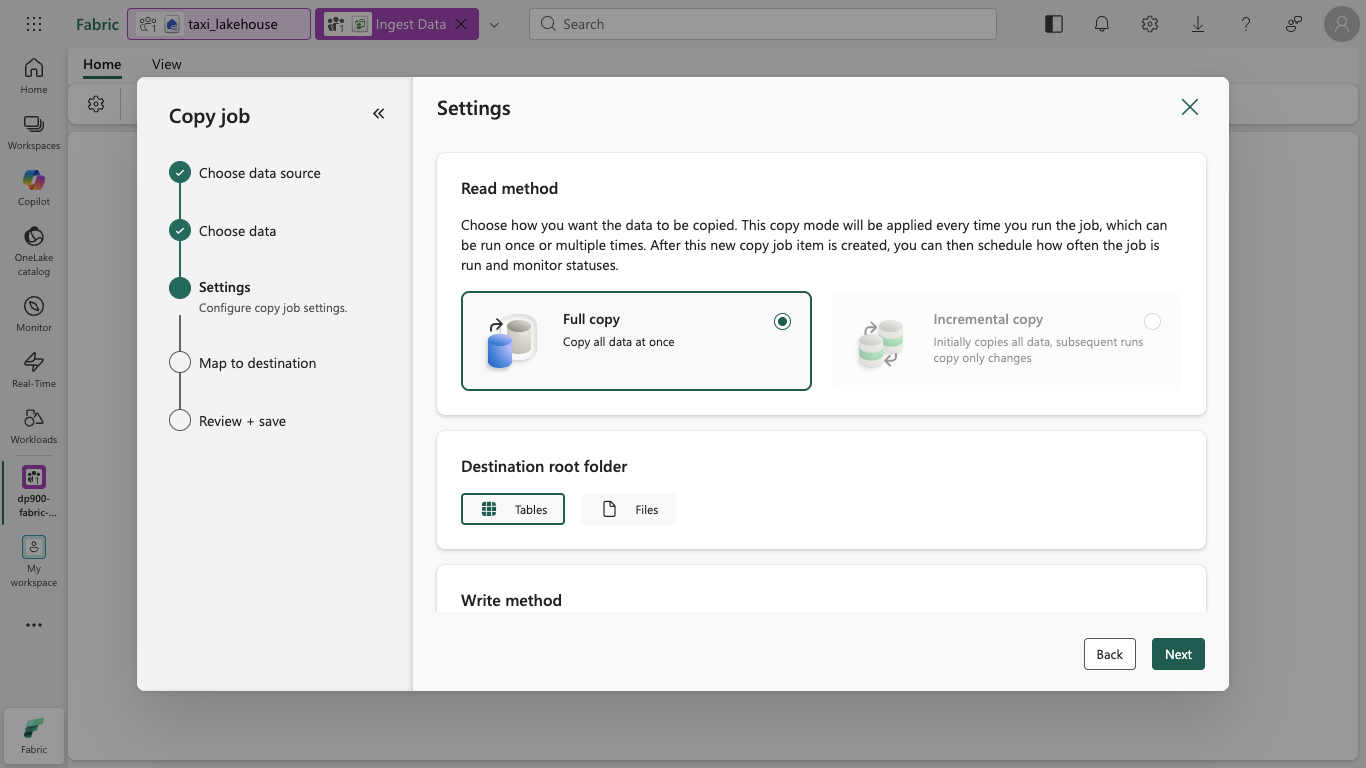Open the Home ribbon tab
The image size is (1366, 768).
point(102,64)
